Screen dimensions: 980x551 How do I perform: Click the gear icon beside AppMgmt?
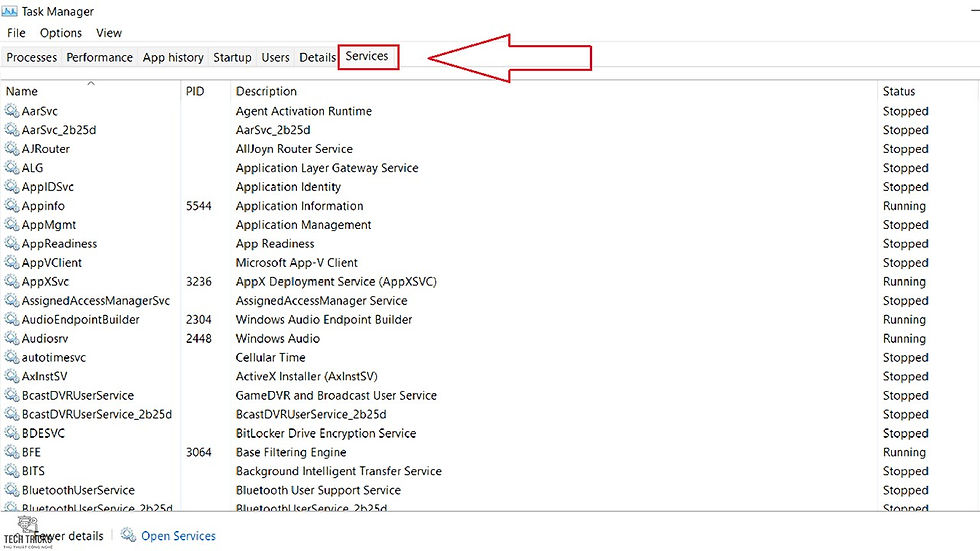click(x=12, y=224)
